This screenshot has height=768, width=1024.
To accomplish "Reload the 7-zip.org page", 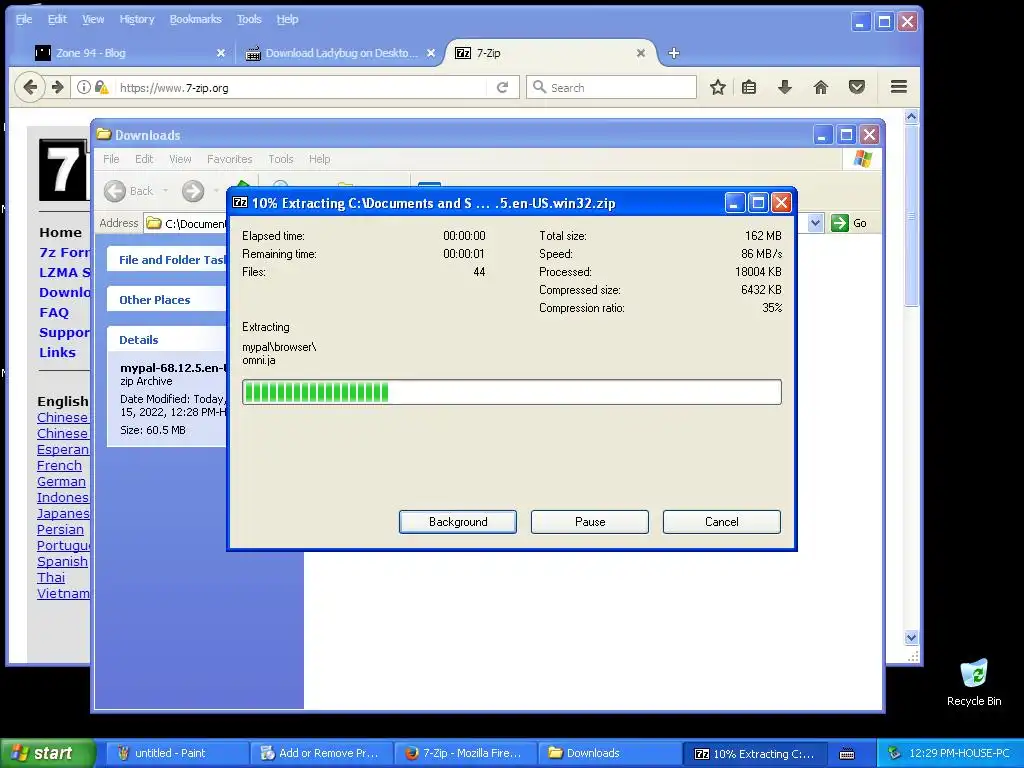I will (502, 87).
